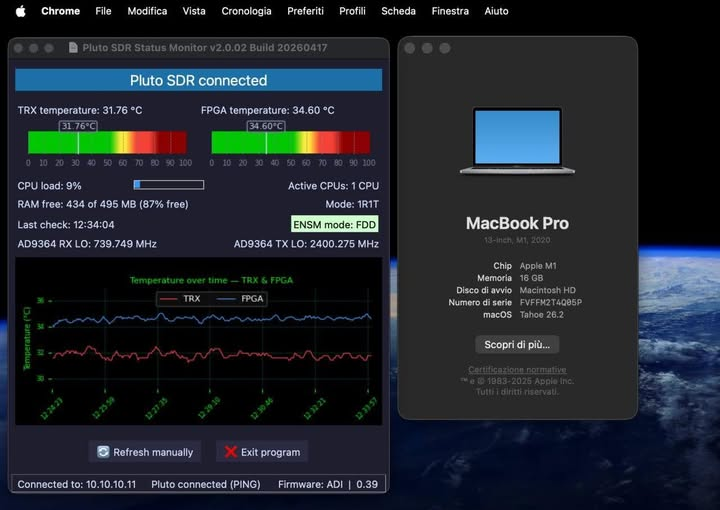Click the red X exit icon

click(231, 452)
